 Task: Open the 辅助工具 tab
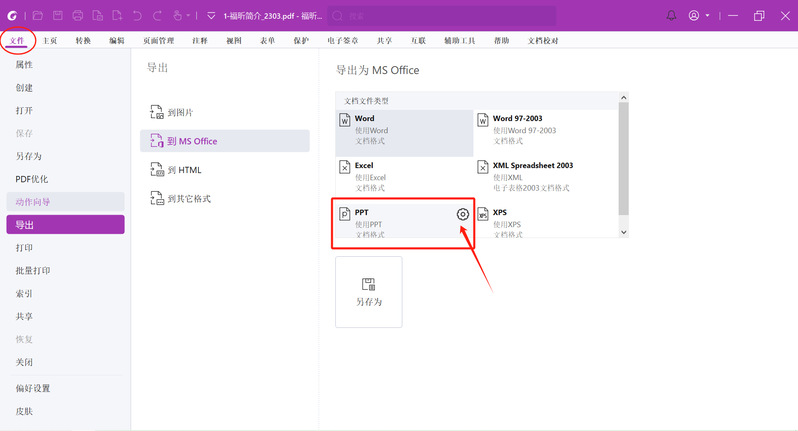(x=460, y=41)
